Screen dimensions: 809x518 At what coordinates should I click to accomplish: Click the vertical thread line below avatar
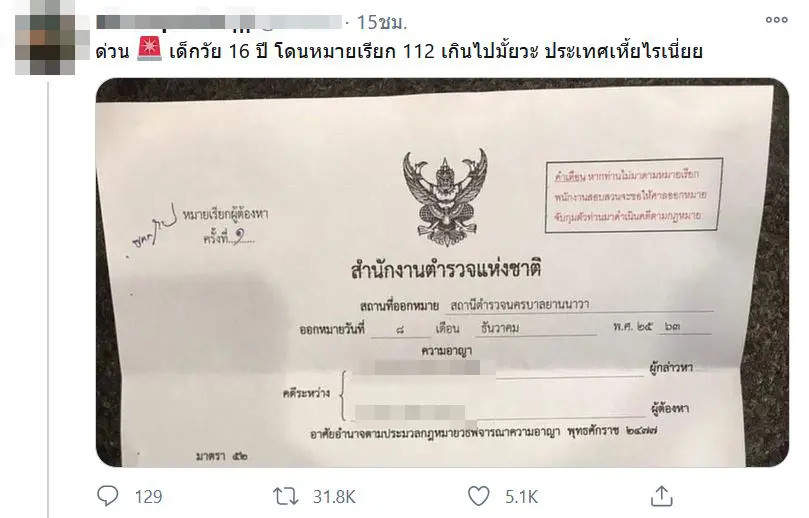[48, 299]
